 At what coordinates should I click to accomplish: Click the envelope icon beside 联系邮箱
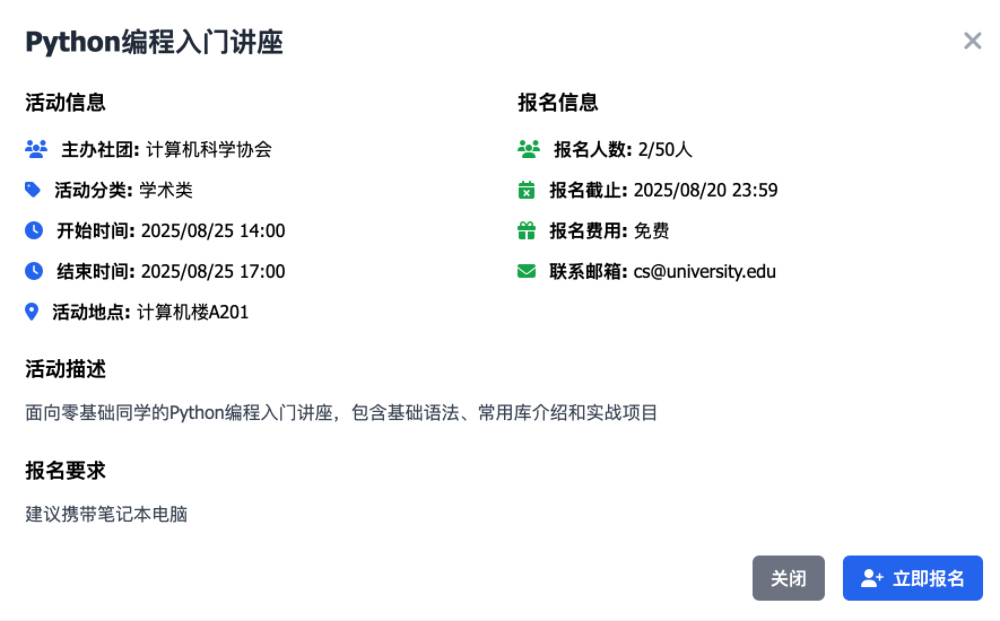[525, 271]
